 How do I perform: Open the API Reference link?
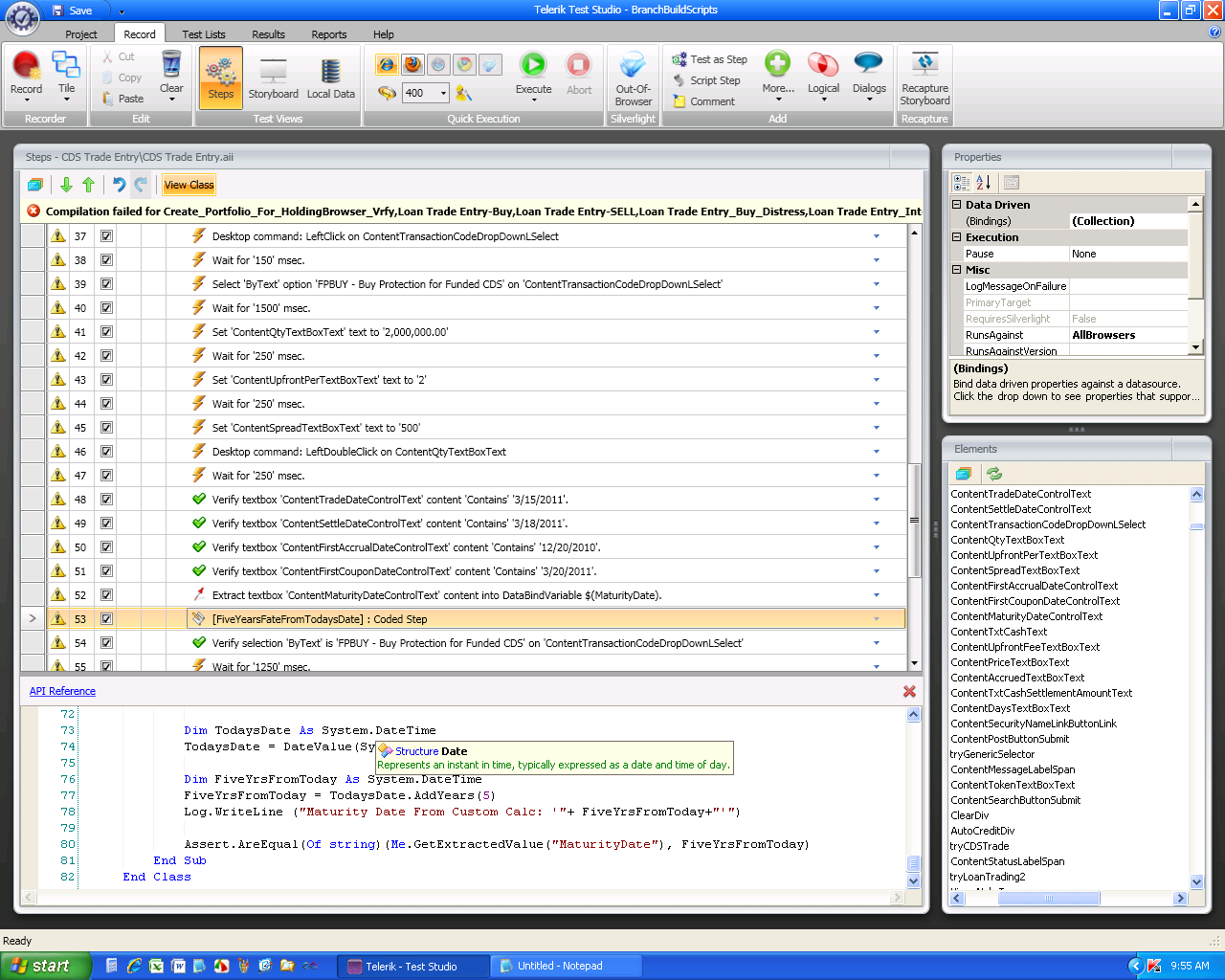point(62,691)
